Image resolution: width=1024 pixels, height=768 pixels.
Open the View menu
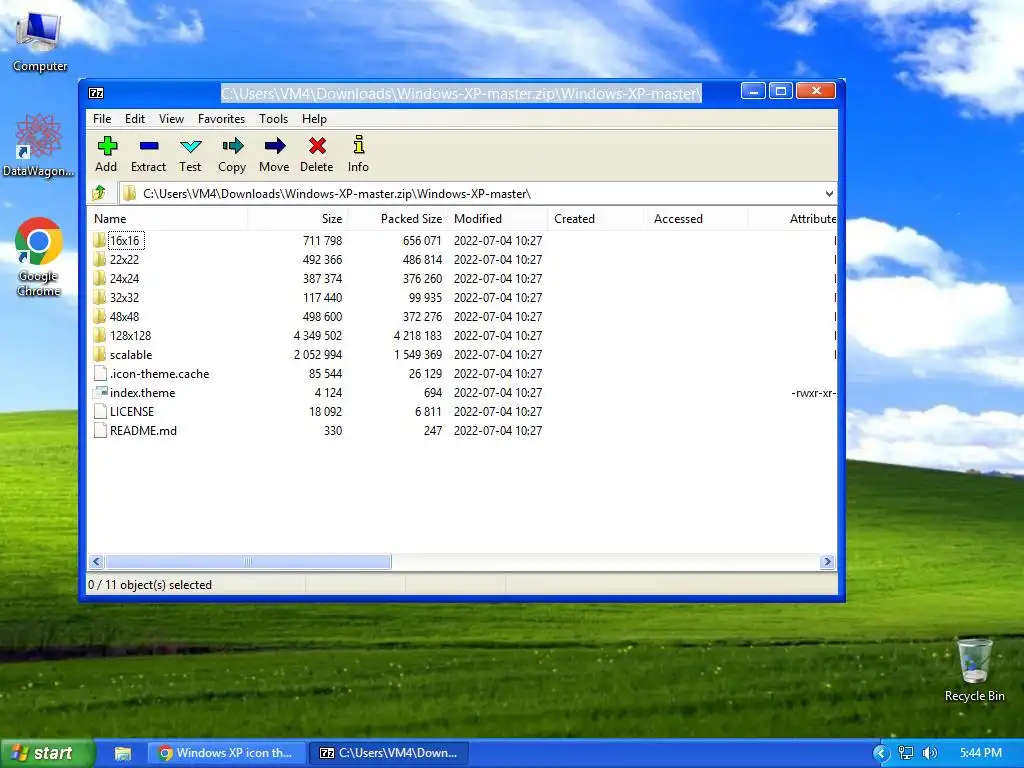[x=171, y=119]
